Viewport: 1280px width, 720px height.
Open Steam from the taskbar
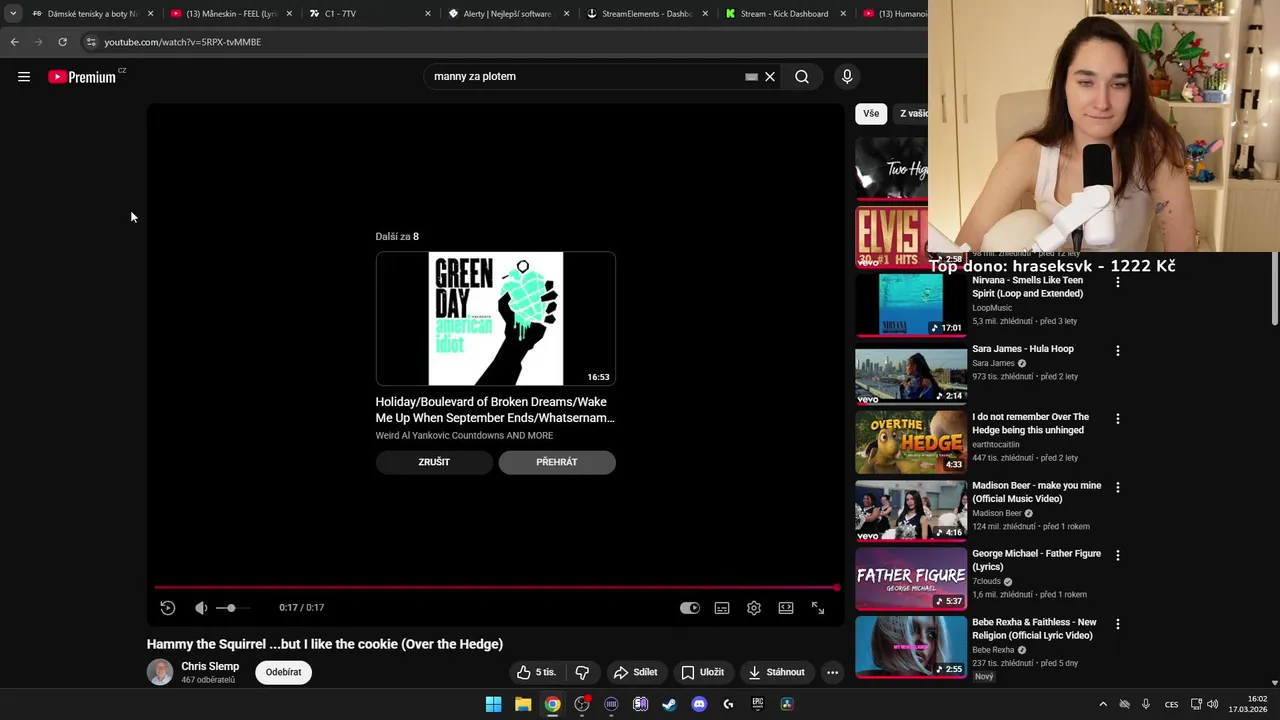coord(669,704)
